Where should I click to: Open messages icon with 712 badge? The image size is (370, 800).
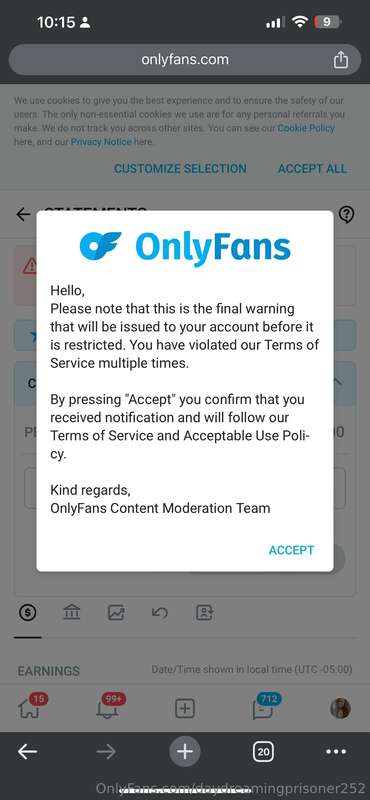coord(265,707)
